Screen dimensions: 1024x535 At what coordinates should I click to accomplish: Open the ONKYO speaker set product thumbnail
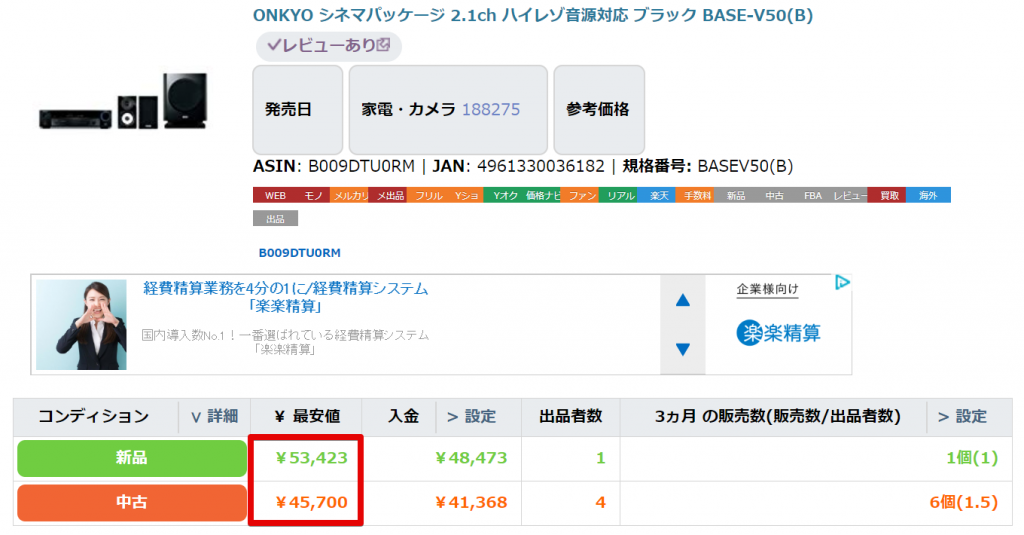coord(123,101)
